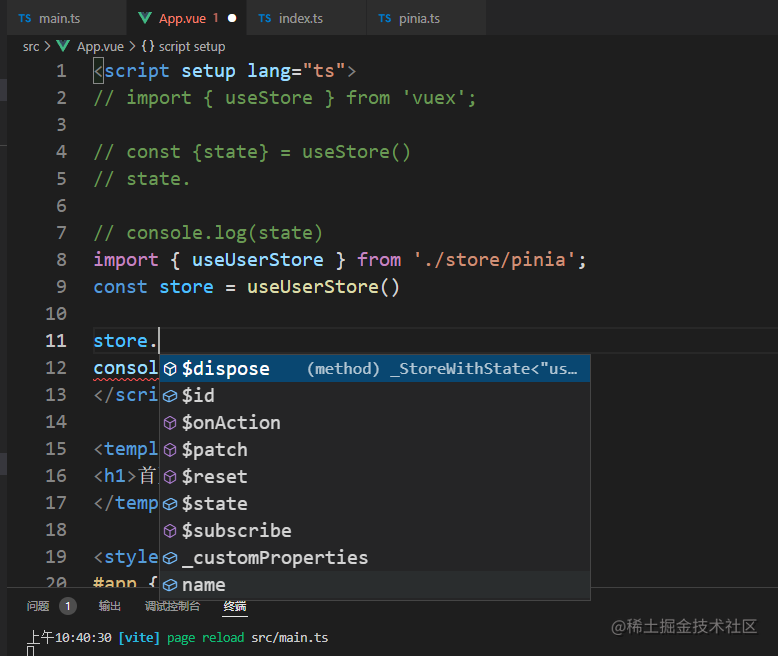Click the 输出 output panel tab
The image size is (778, 656).
(x=110, y=606)
